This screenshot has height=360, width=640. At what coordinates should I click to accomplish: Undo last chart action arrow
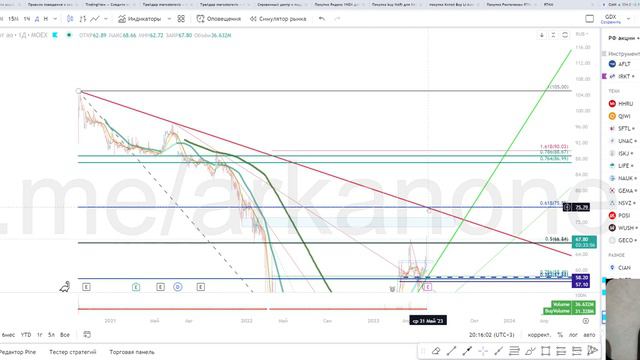point(322,19)
